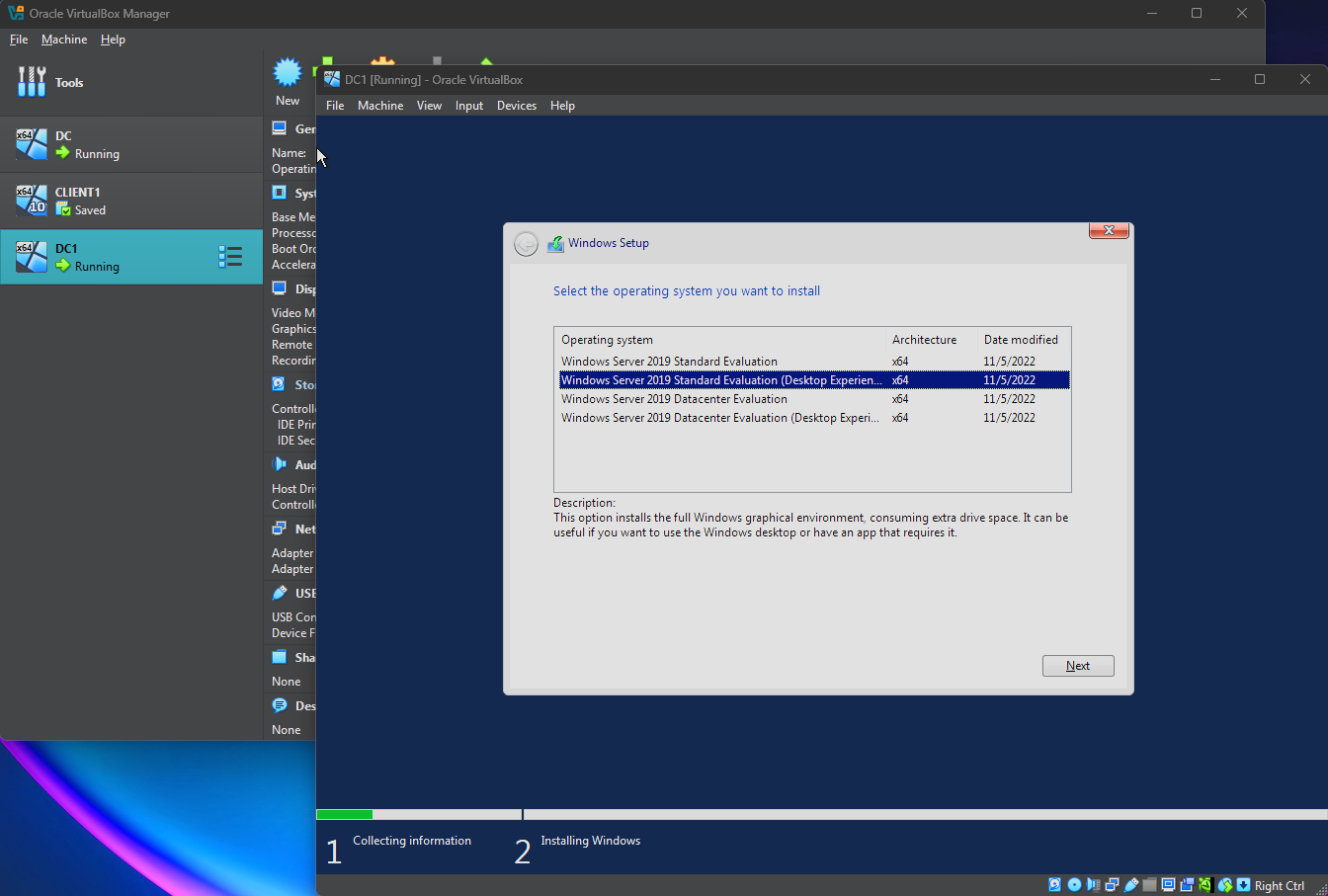The image size is (1328, 896).
Task: Click the recording status icon
Action: pyautogui.click(x=1188, y=885)
